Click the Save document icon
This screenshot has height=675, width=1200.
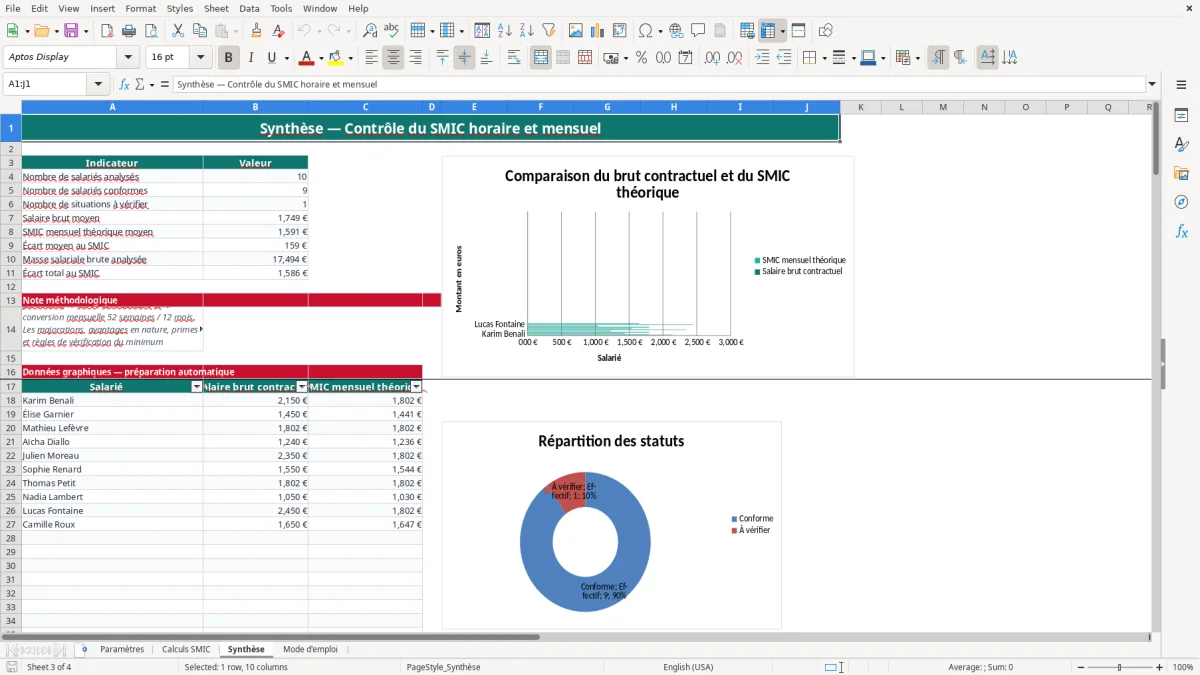71,31
